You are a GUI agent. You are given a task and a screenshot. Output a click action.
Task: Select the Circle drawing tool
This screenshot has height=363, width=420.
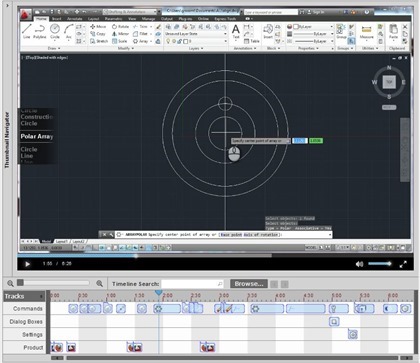[x=55, y=31]
